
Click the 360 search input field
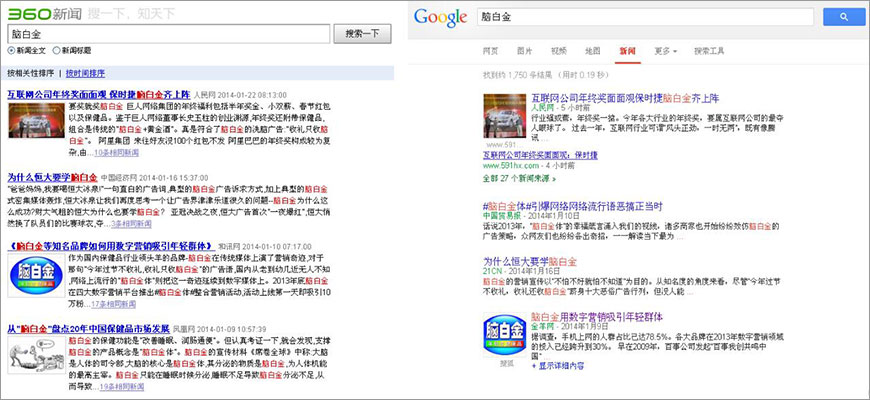tap(166, 32)
